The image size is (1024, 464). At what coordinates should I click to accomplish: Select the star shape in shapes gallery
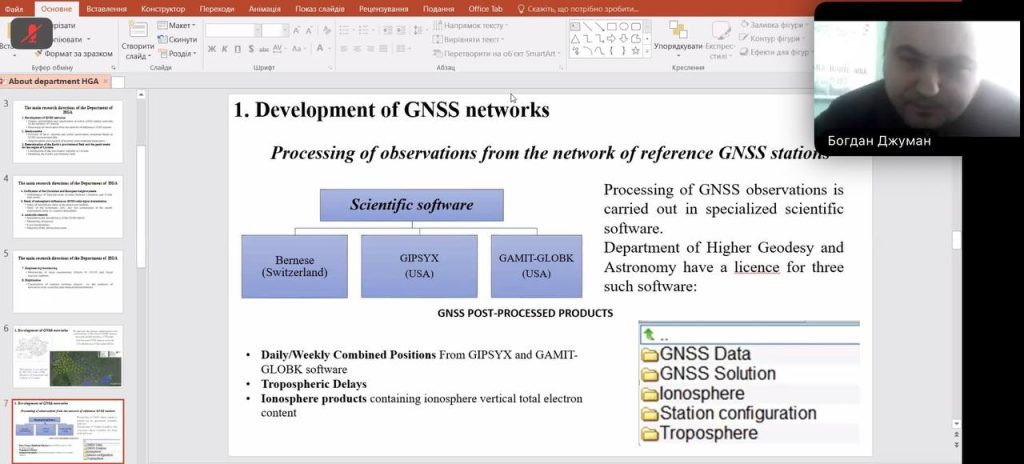[x=637, y=51]
